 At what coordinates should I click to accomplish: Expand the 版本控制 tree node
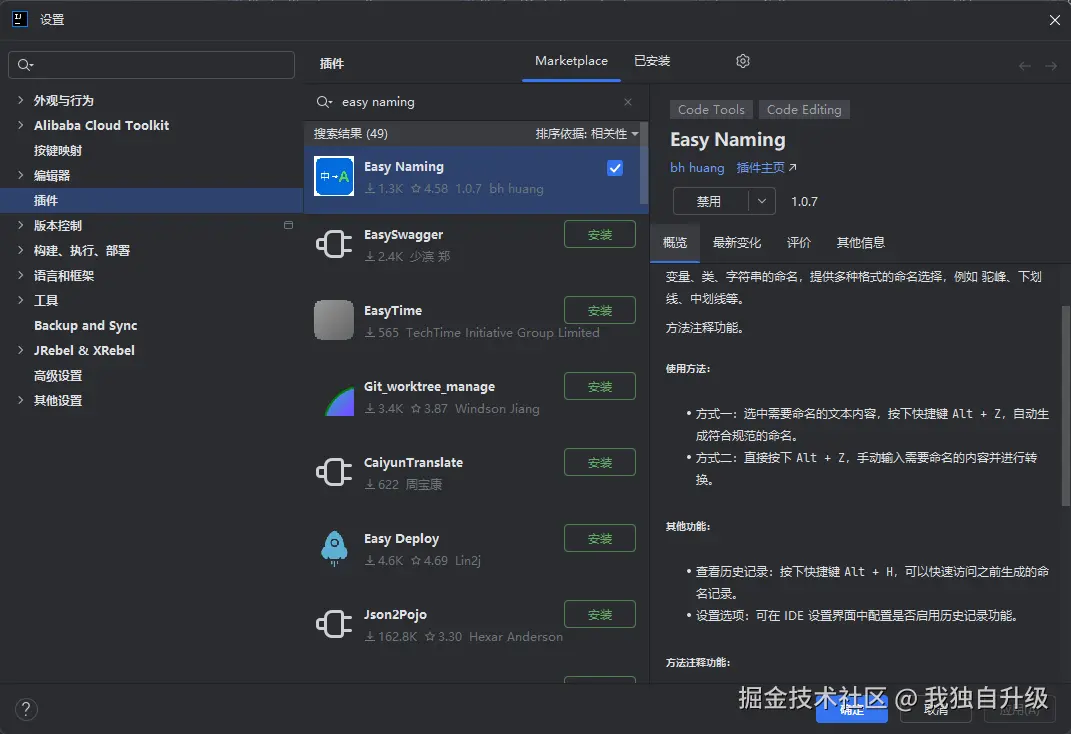click(x=20, y=225)
